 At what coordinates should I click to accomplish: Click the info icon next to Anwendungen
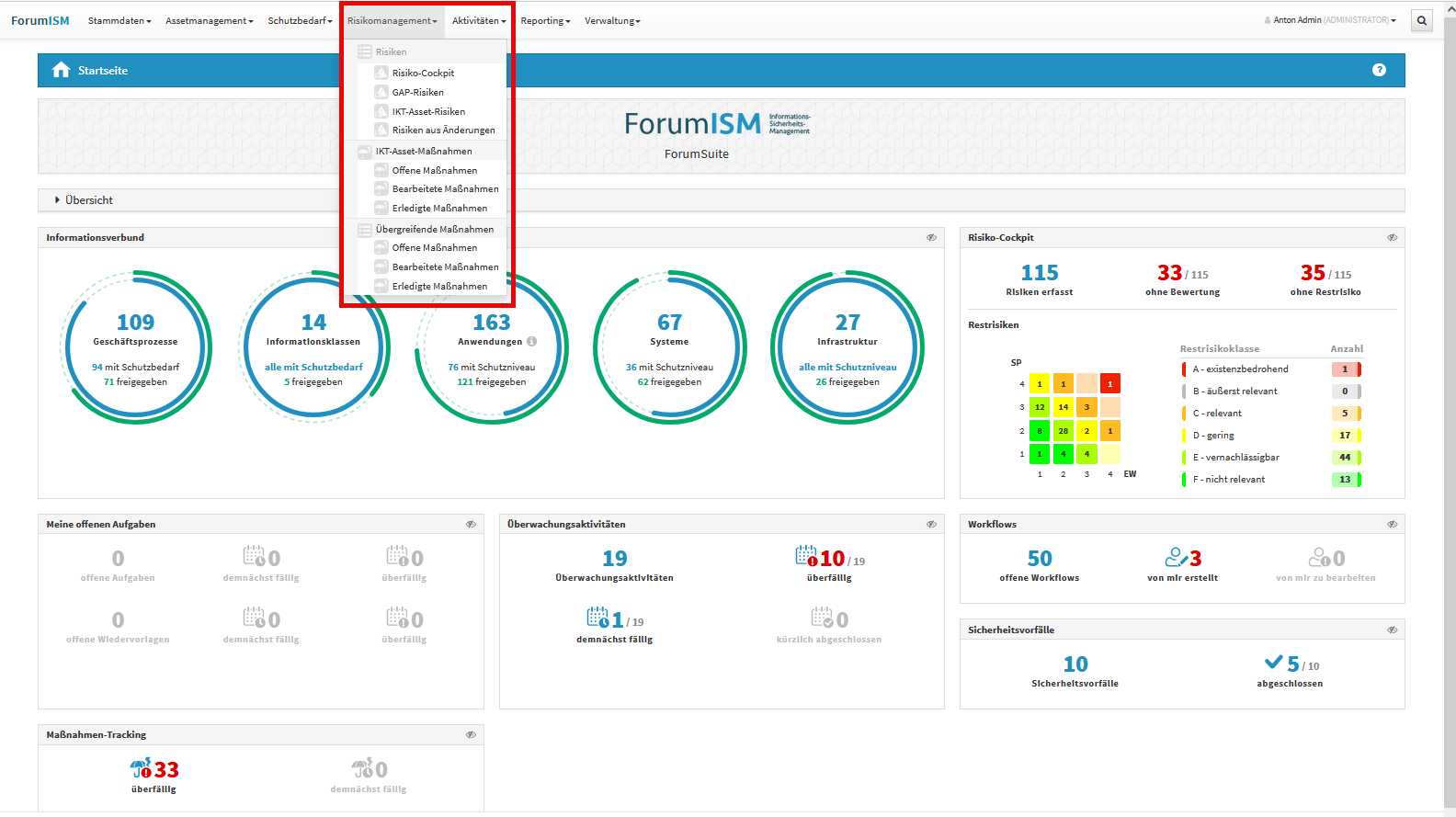tap(531, 342)
